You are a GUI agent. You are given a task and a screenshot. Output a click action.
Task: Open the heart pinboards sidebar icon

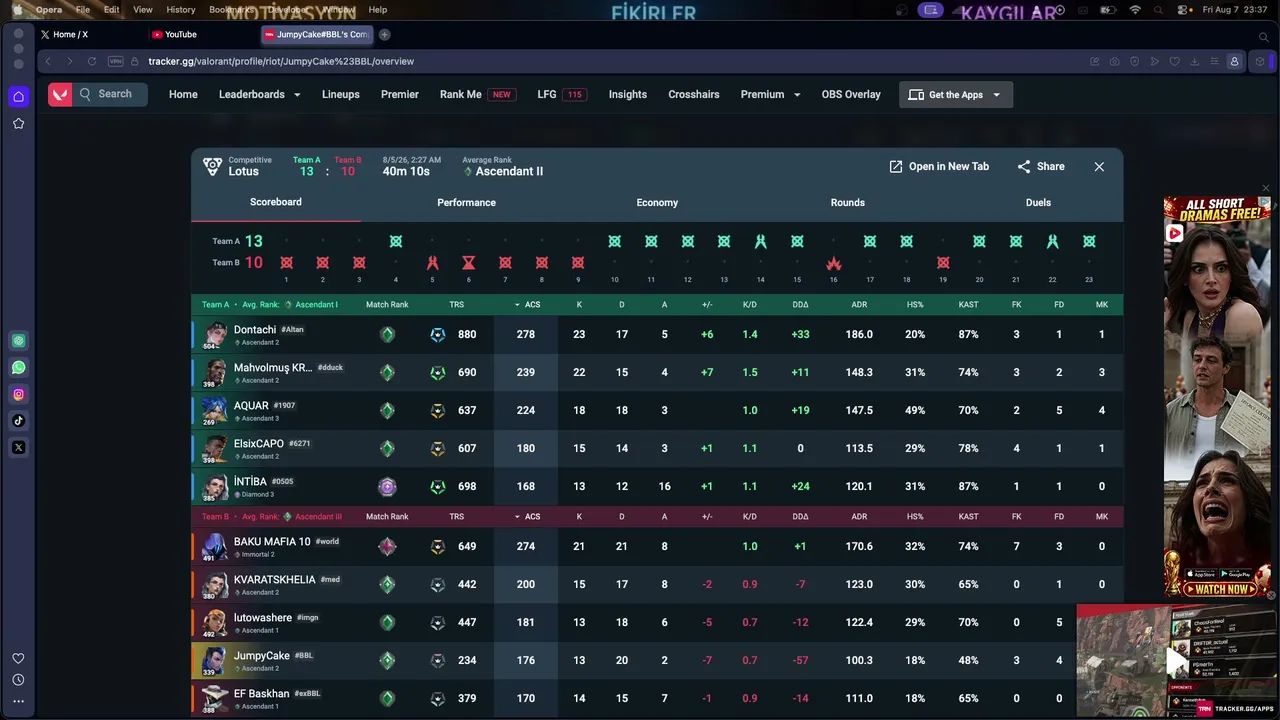pos(18,658)
